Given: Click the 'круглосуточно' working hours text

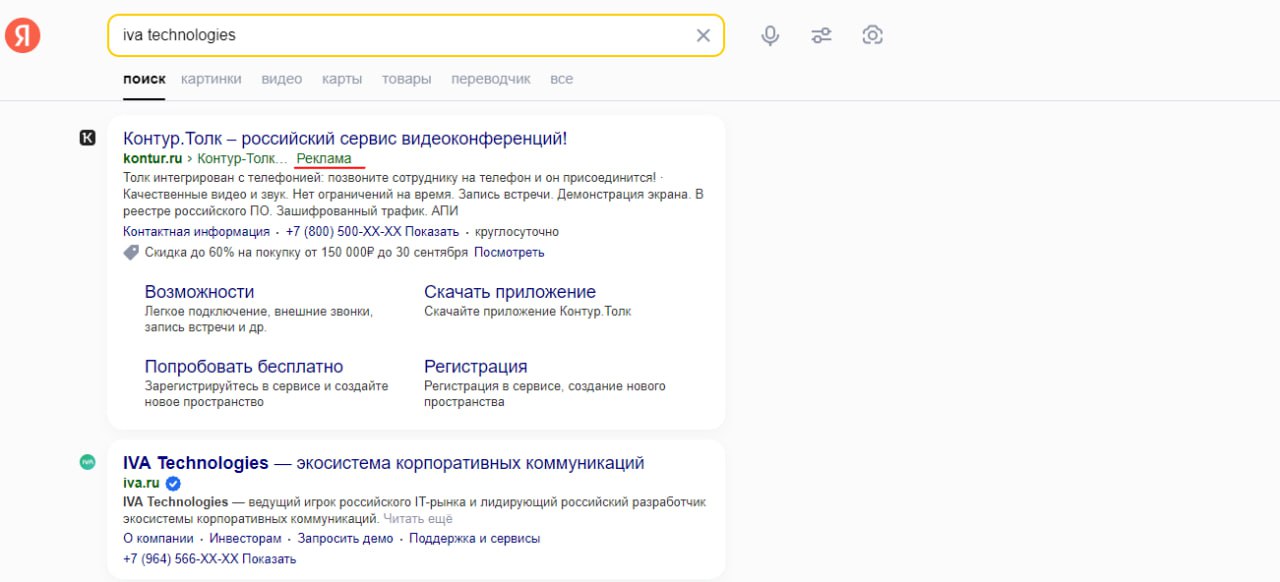Looking at the screenshot, I should click(x=517, y=232).
